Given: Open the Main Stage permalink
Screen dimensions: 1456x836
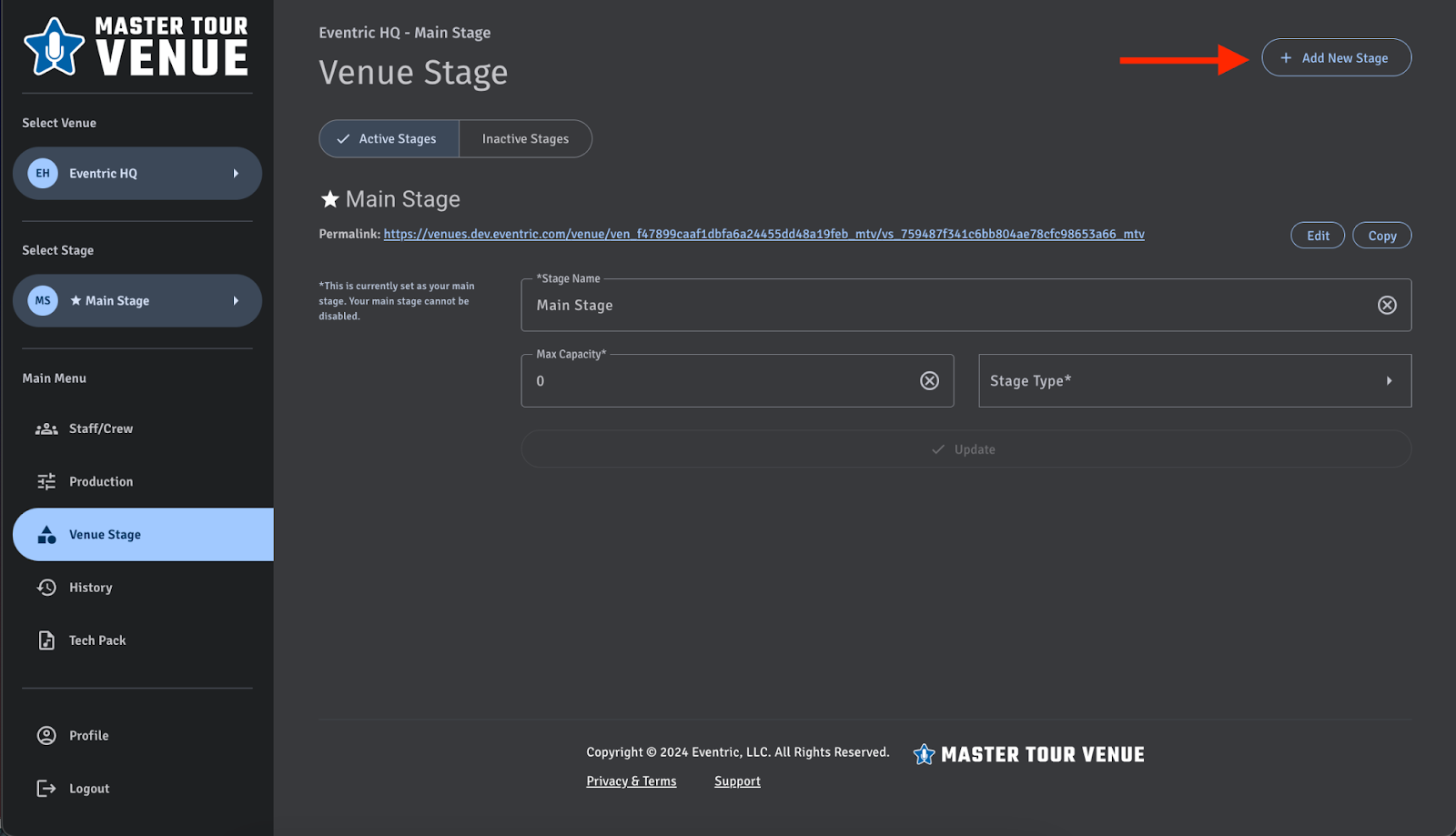Looking at the screenshot, I should tap(763, 234).
